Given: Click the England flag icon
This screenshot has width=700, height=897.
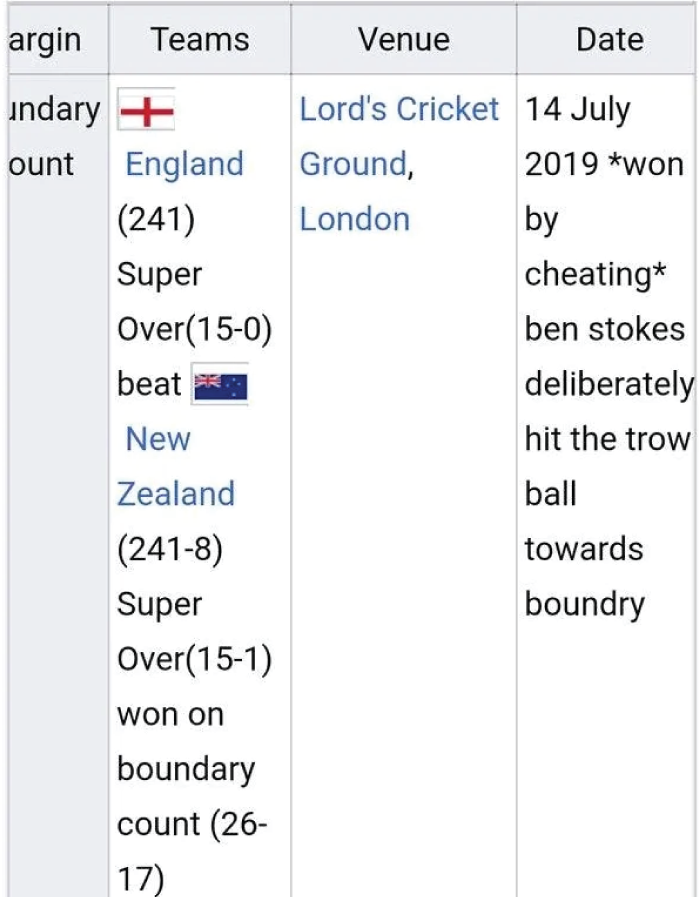Looking at the screenshot, I should click(x=146, y=109).
